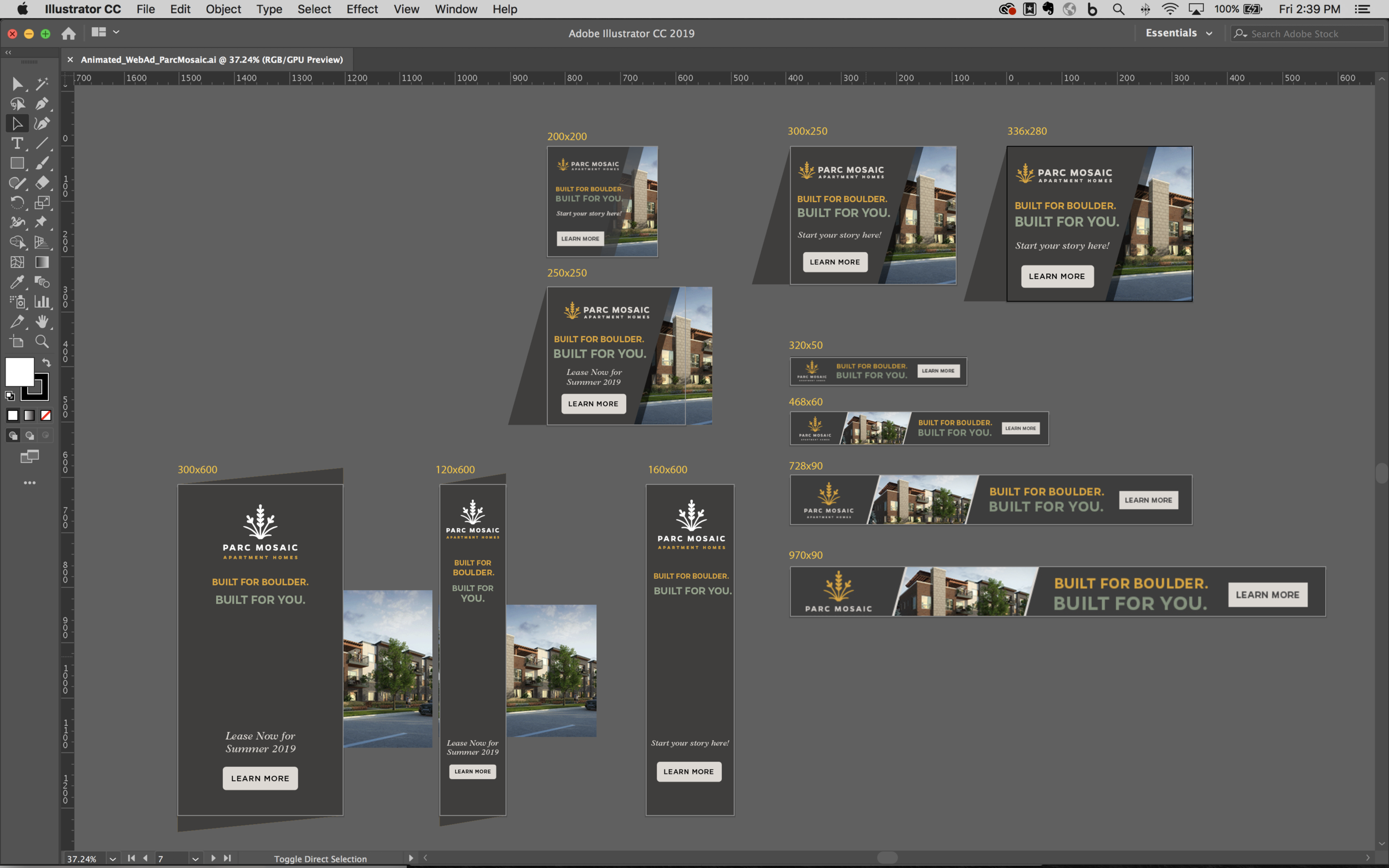Open the Change Screen Mode button
Viewport: 1389px width, 868px height.
[30, 457]
